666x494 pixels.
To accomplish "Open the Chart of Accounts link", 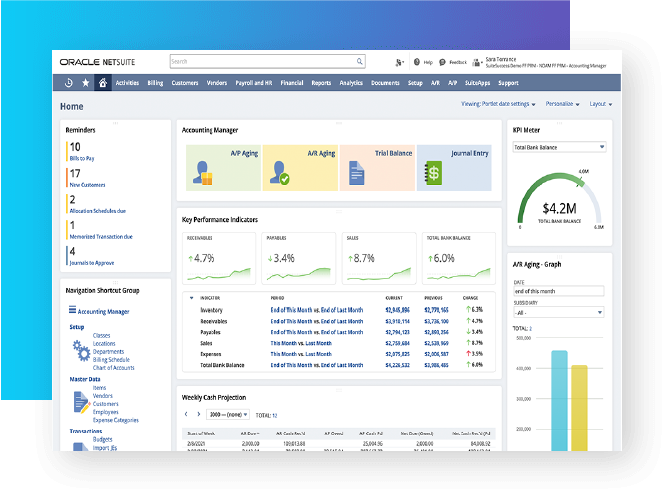I will pyautogui.click(x=113, y=368).
